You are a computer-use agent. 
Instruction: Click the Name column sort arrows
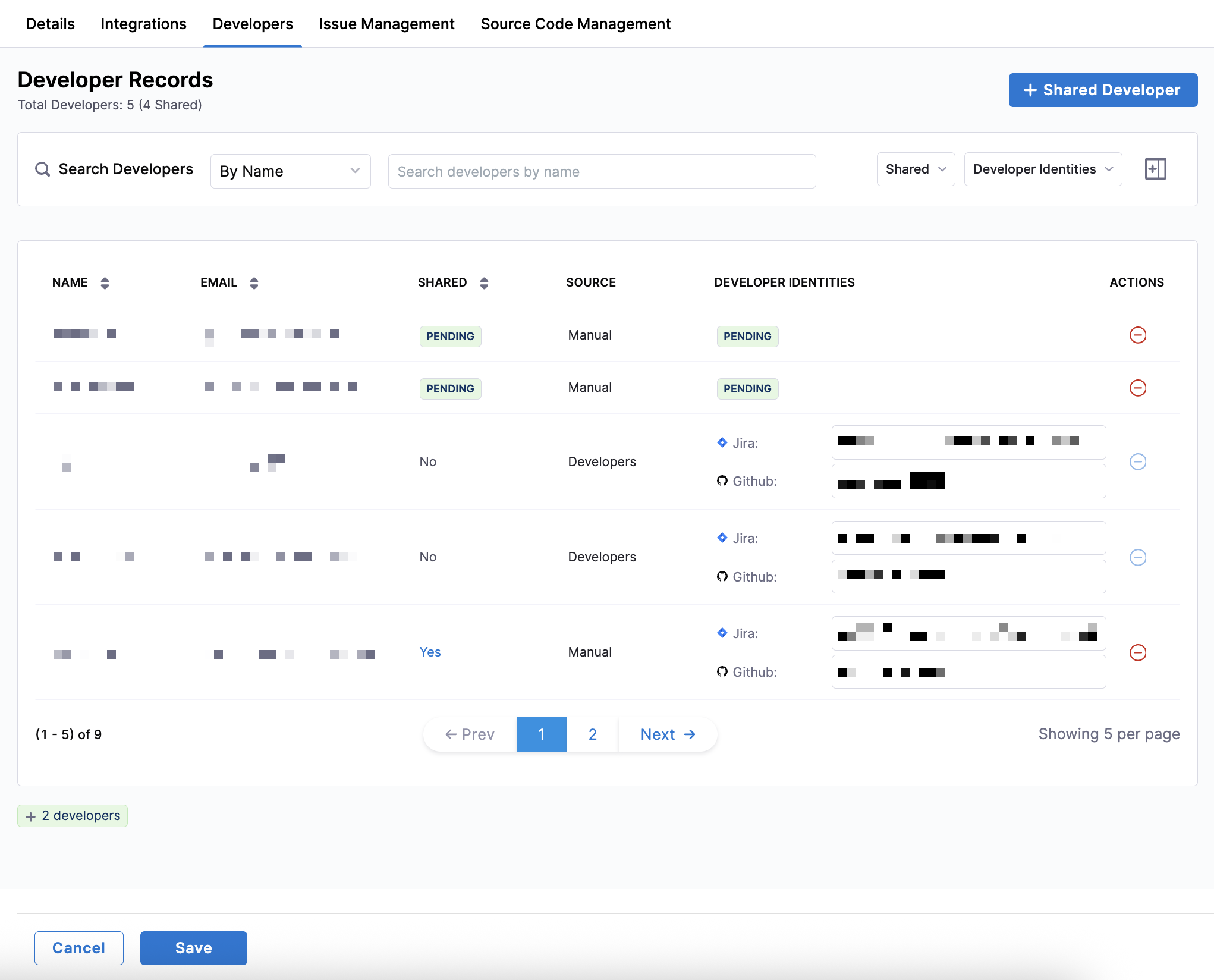click(x=105, y=283)
